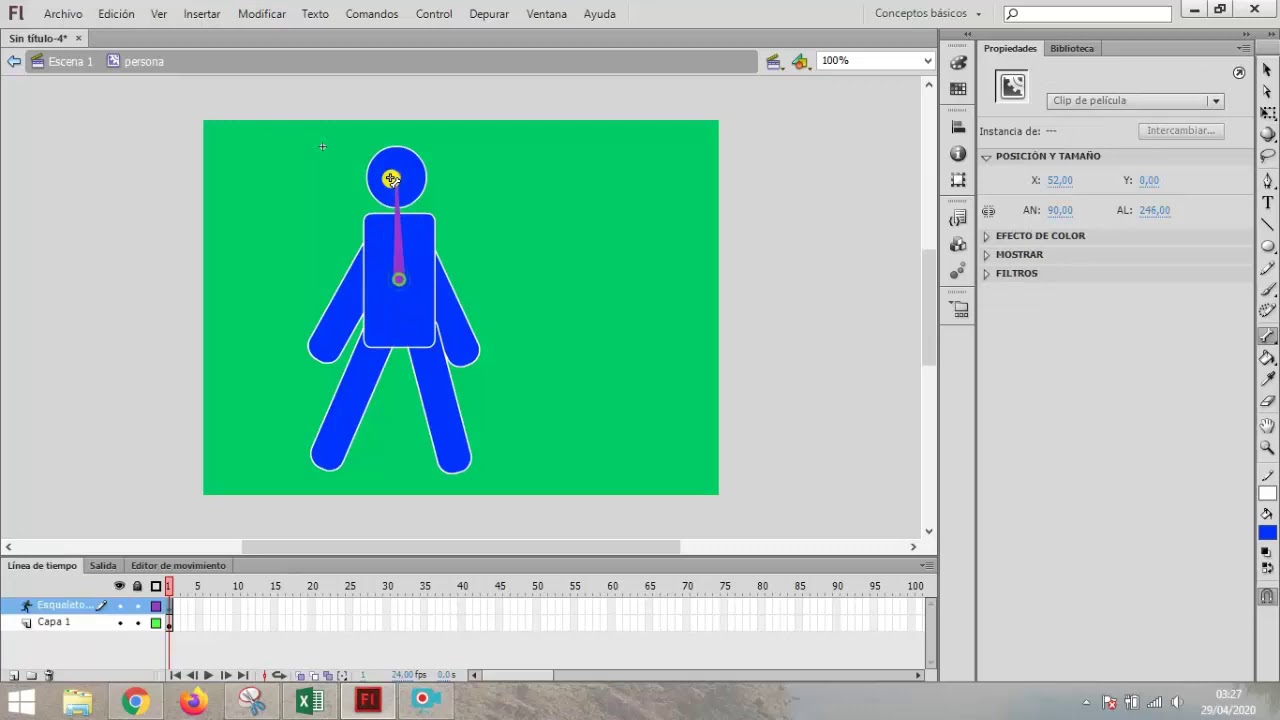
Task: Select the Pencil tool
Action: point(1267,268)
